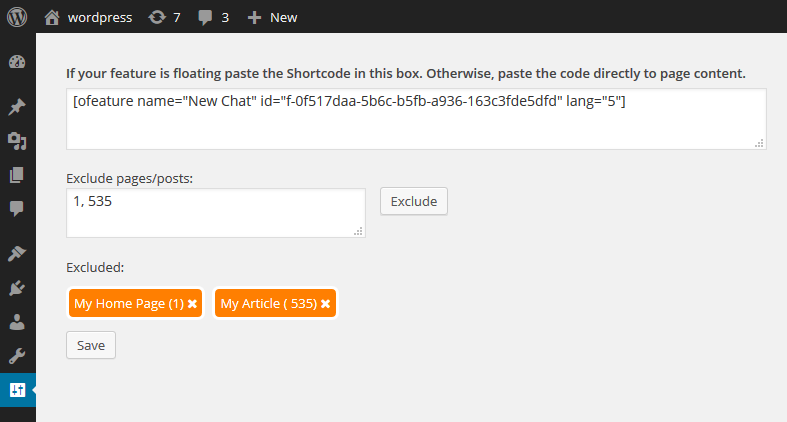This screenshot has width=787, height=422.
Task: Open the Users sidebar icon
Action: 17,322
